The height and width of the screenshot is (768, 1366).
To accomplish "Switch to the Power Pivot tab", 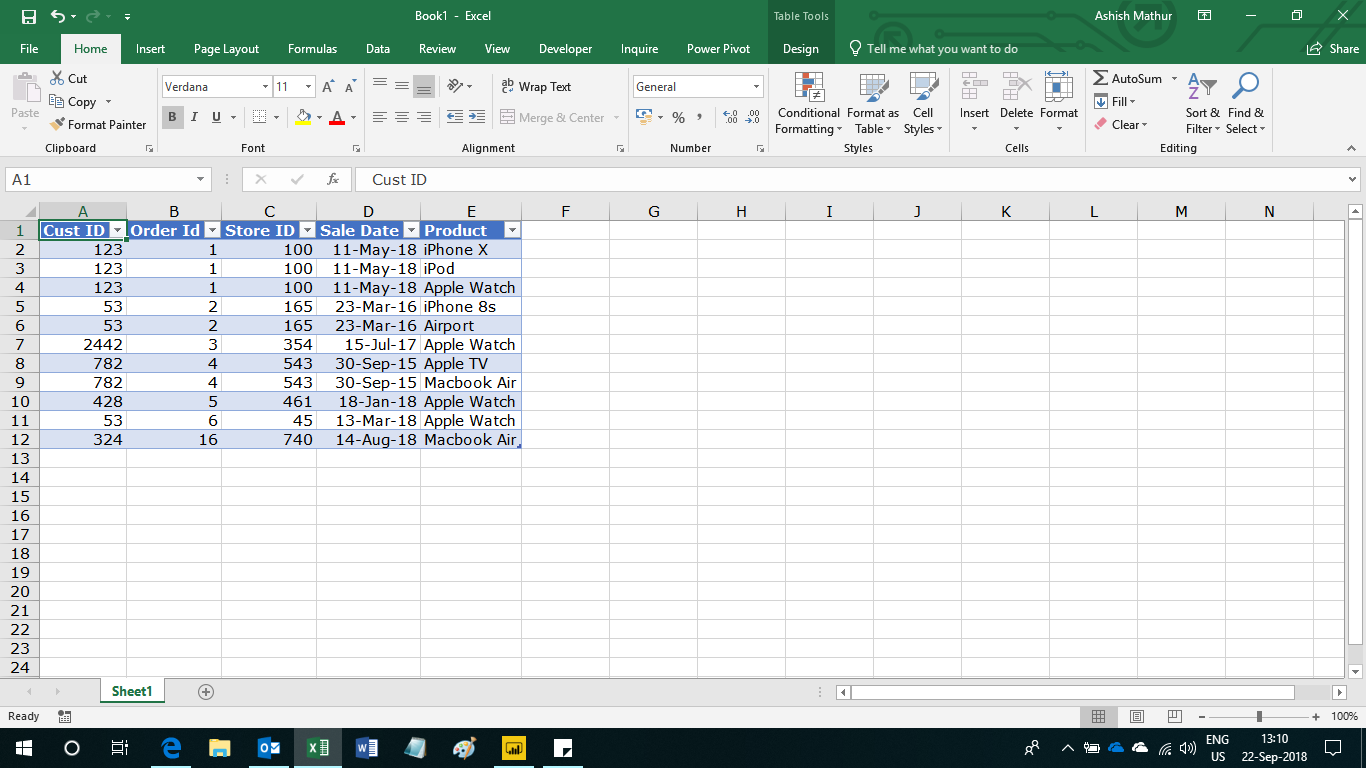I will pos(718,48).
